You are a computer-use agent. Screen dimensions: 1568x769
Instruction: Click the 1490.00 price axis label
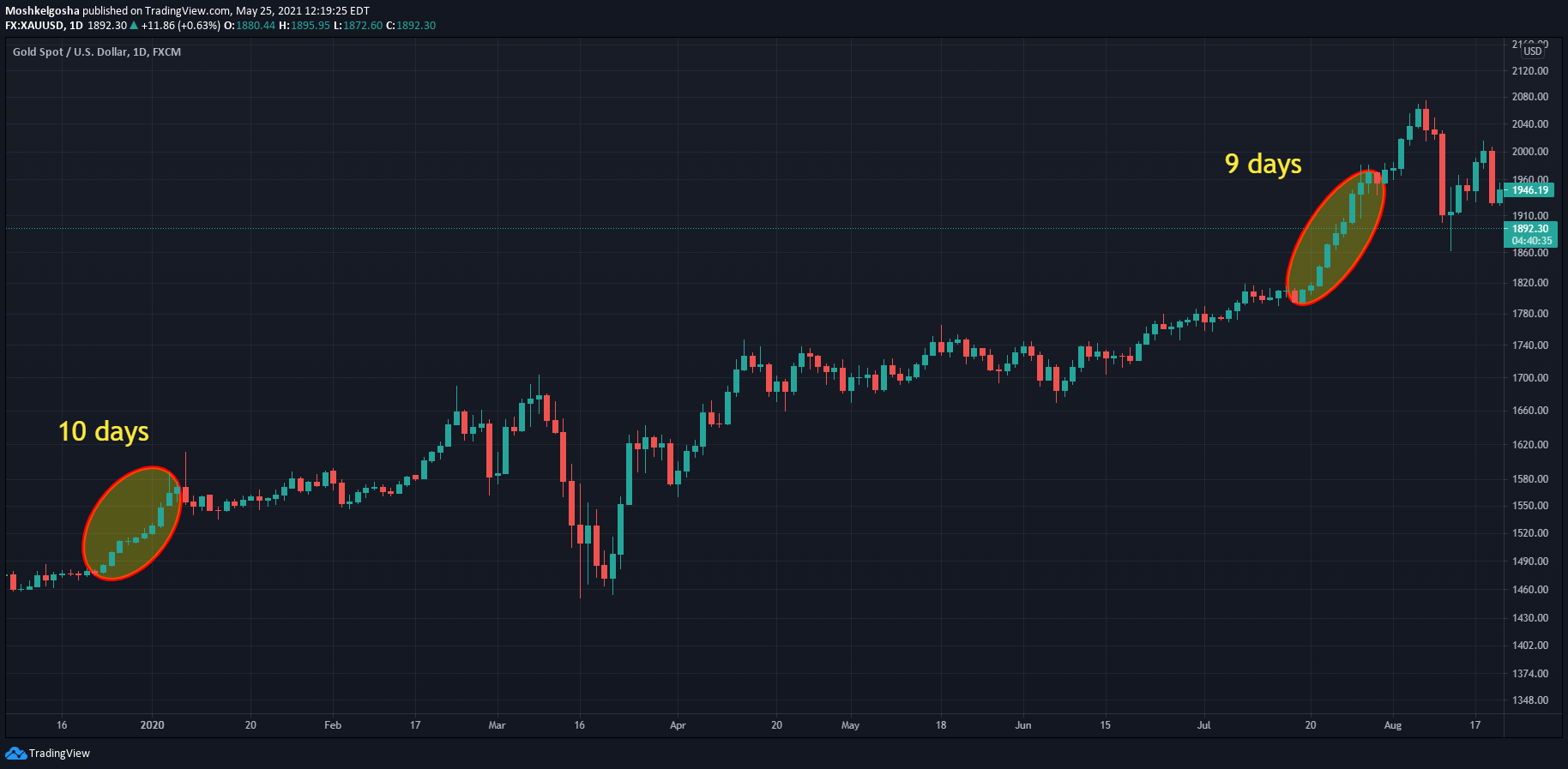click(x=1530, y=562)
